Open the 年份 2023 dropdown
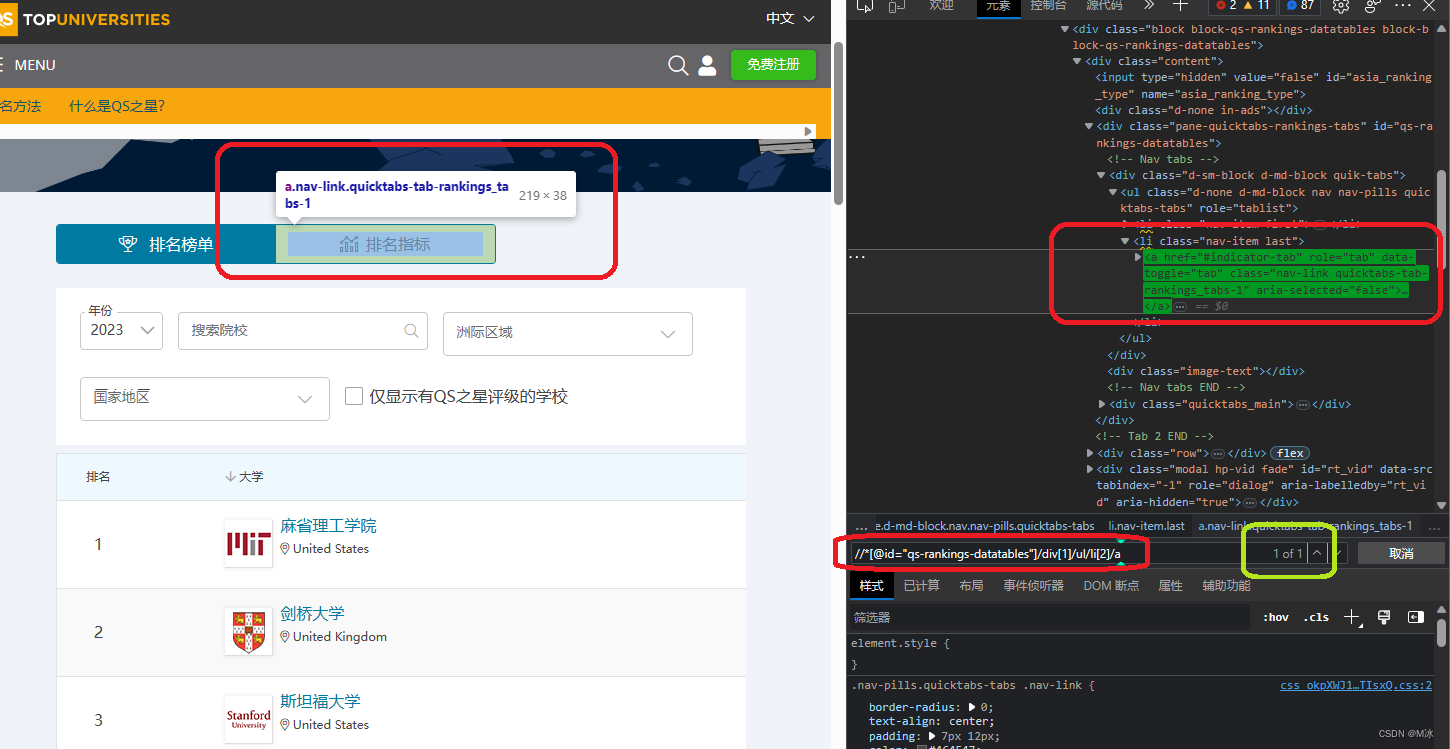 click(x=121, y=330)
